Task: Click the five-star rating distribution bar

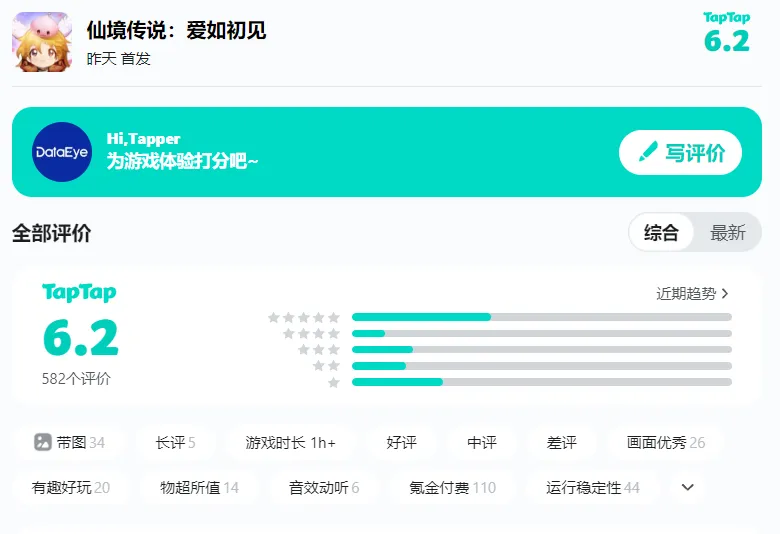Action: click(541, 317)
